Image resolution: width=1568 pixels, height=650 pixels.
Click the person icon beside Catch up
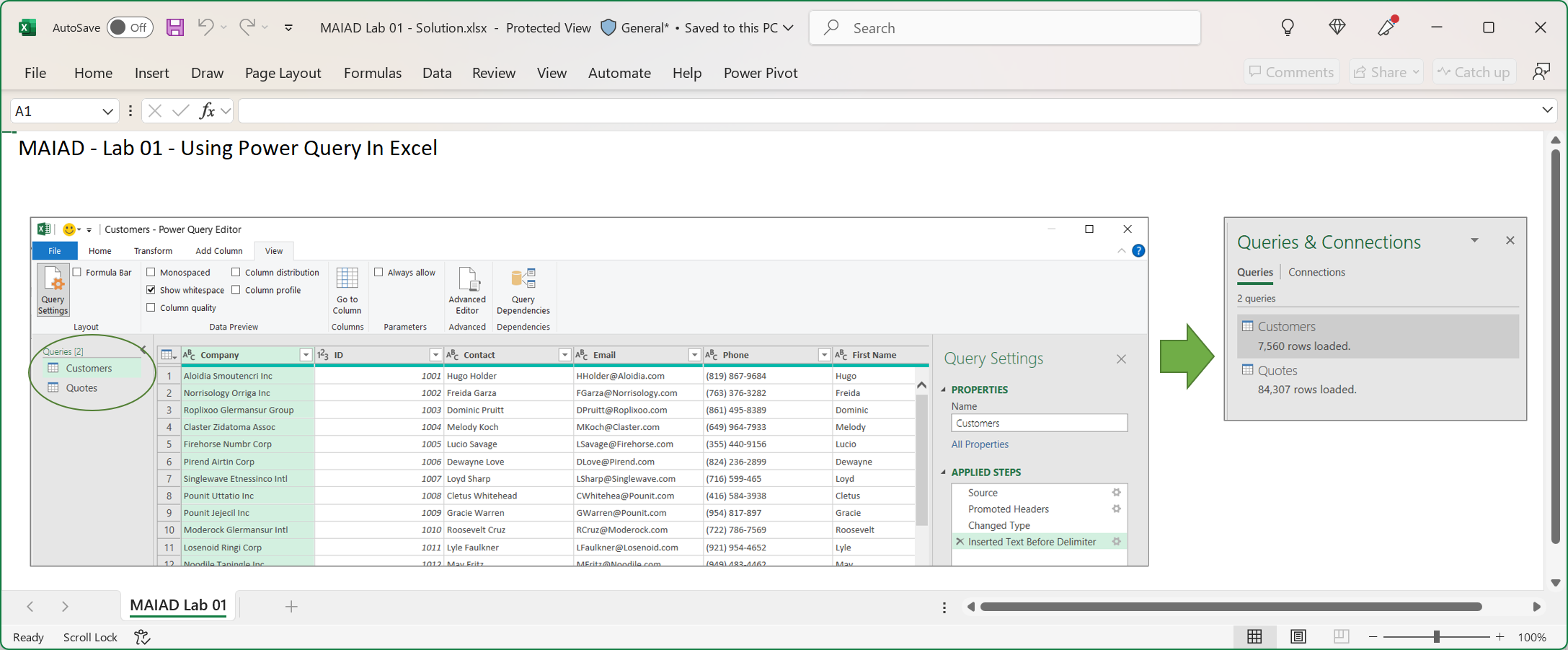click(1541, 72)
